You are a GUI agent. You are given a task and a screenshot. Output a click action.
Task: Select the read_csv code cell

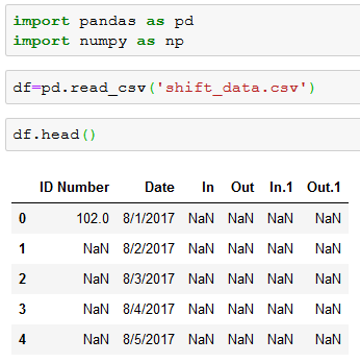click(x=183, y=88)
